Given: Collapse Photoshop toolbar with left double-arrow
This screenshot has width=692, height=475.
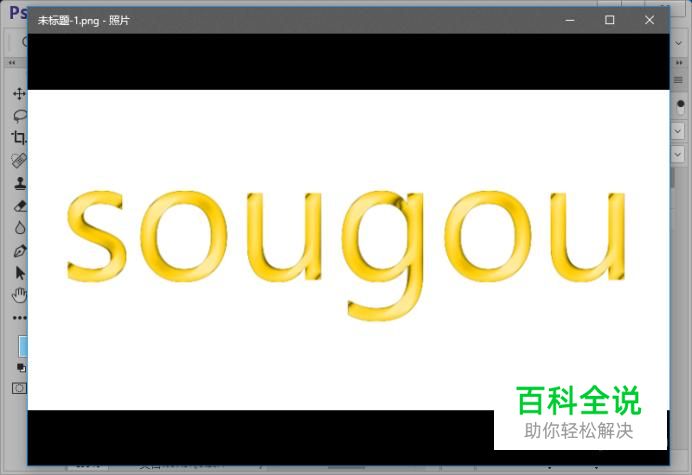Looking at the screenshot, I should [x=12, y=63].
